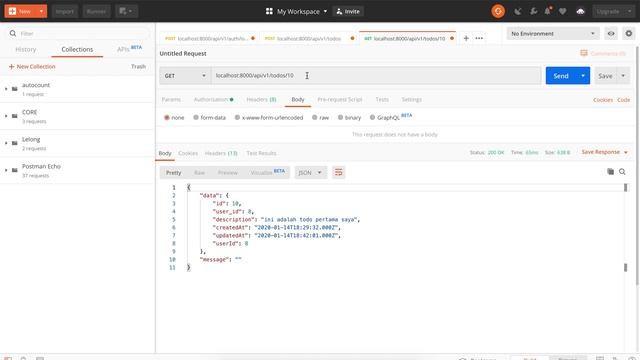Click the Runner button
The image size is (640, 360).
point(96,11)
